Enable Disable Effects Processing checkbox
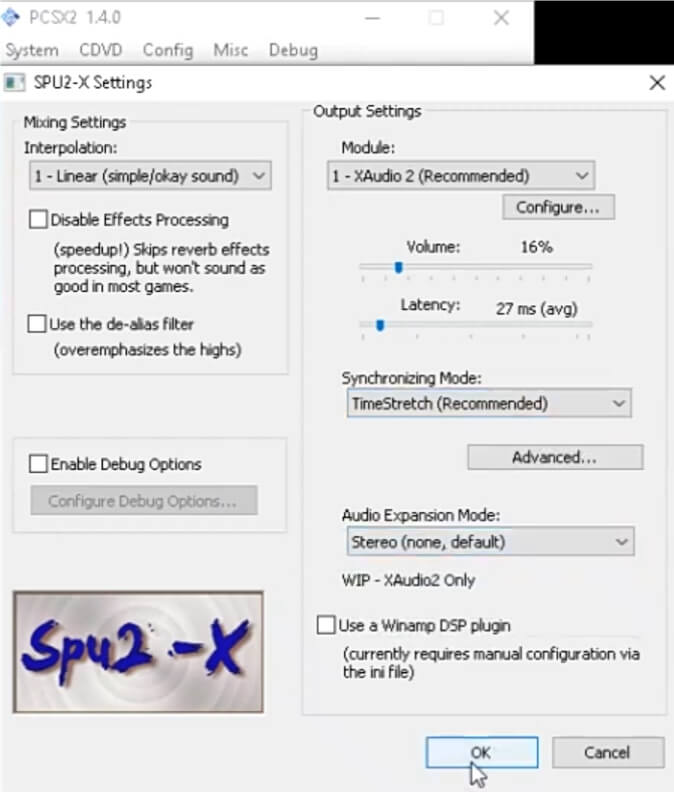674x792 pixels. [38, 220]
